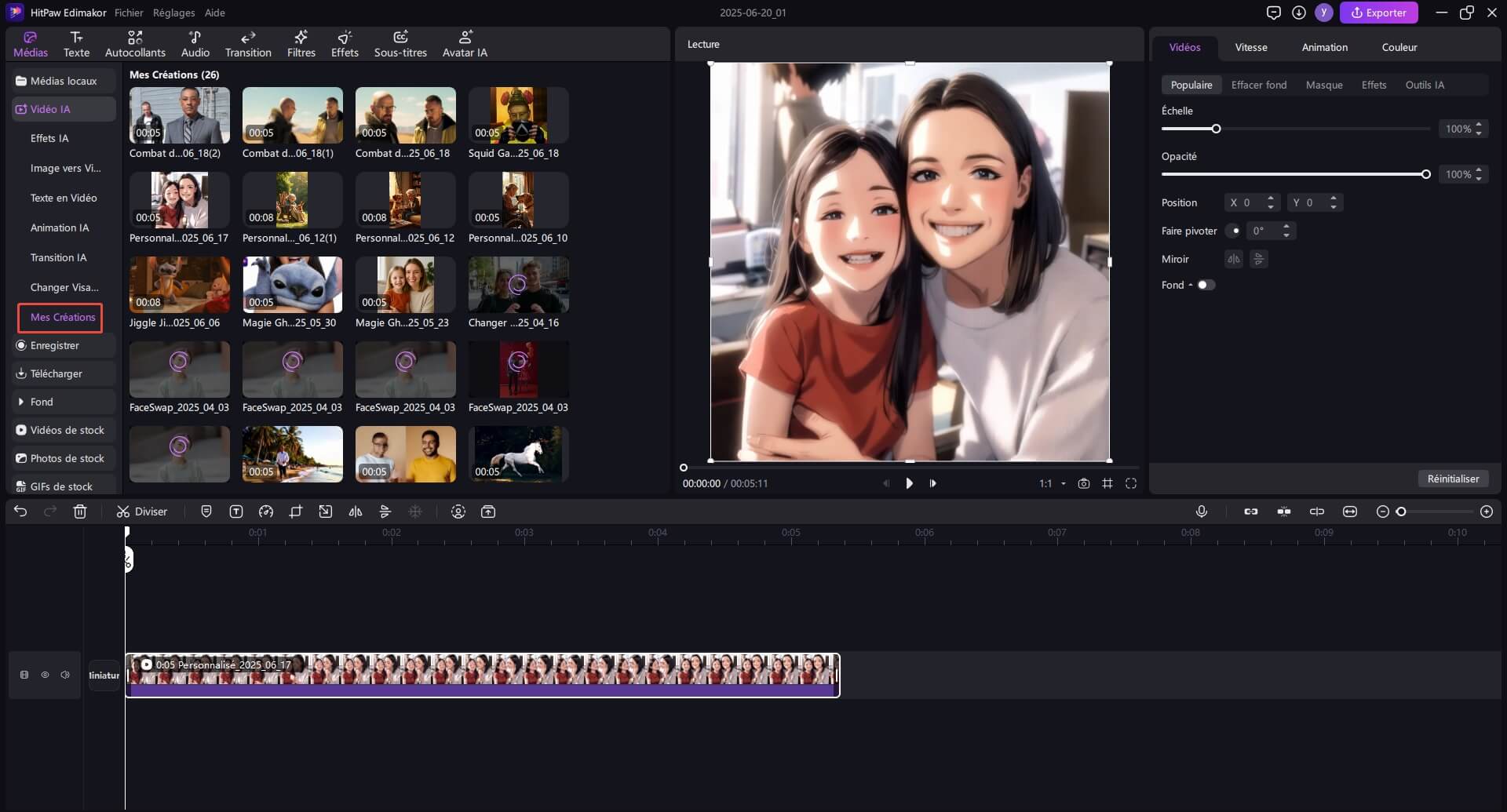Split the clip with the Diviser tool
The height and width of the screenshot is (812, 1507).
click(142, 512)
